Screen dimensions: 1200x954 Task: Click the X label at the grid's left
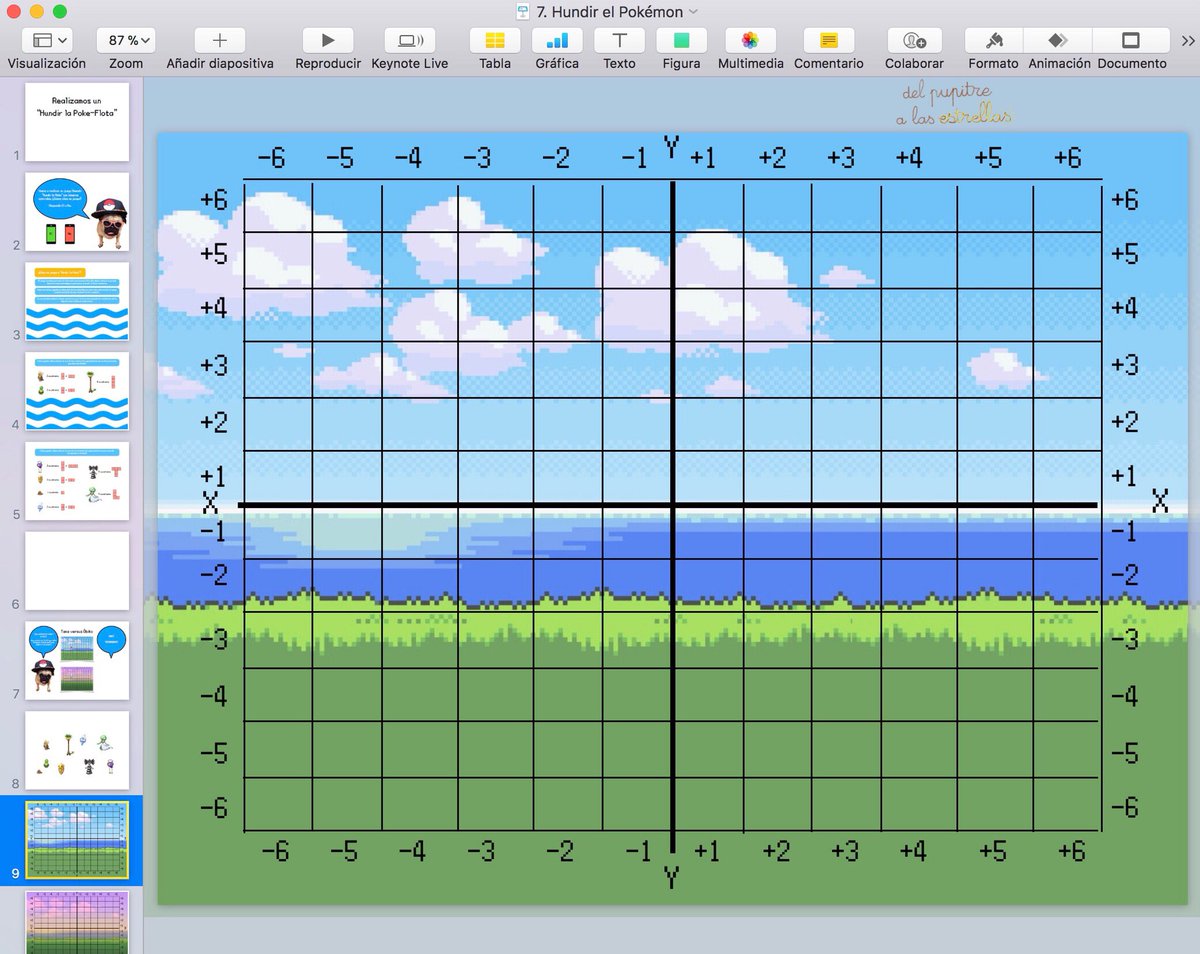coord(210,501)
